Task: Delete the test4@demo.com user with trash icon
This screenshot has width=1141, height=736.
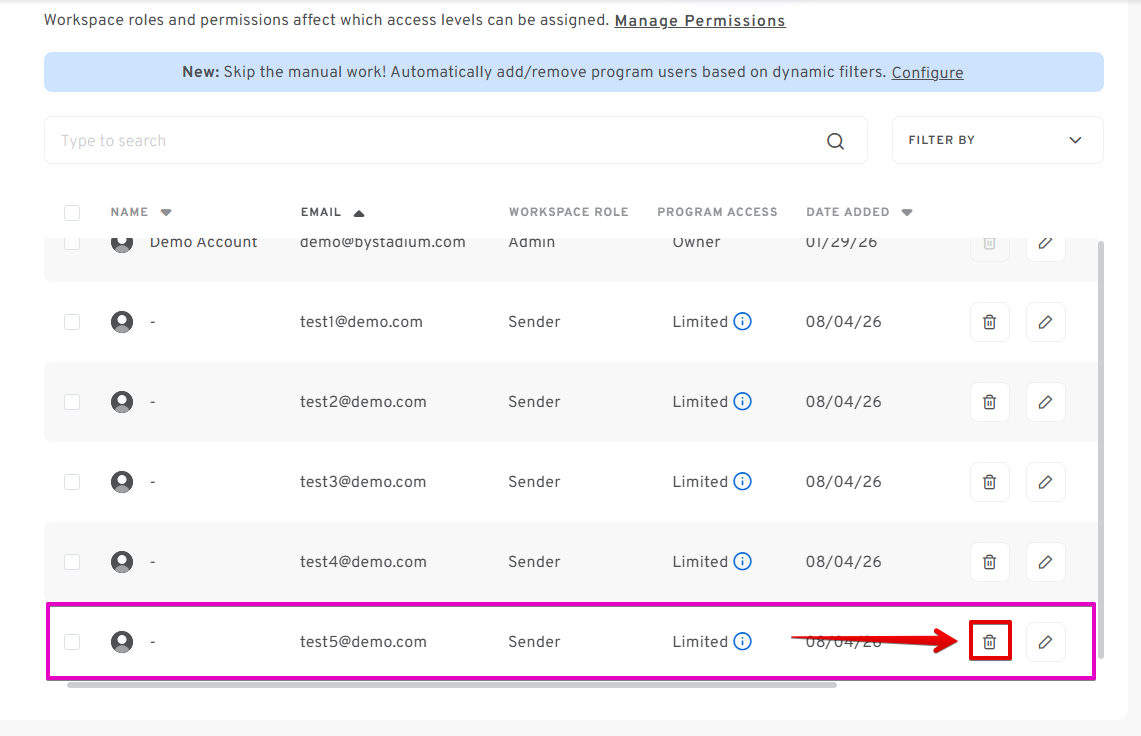Action: [x=990, y=562]
